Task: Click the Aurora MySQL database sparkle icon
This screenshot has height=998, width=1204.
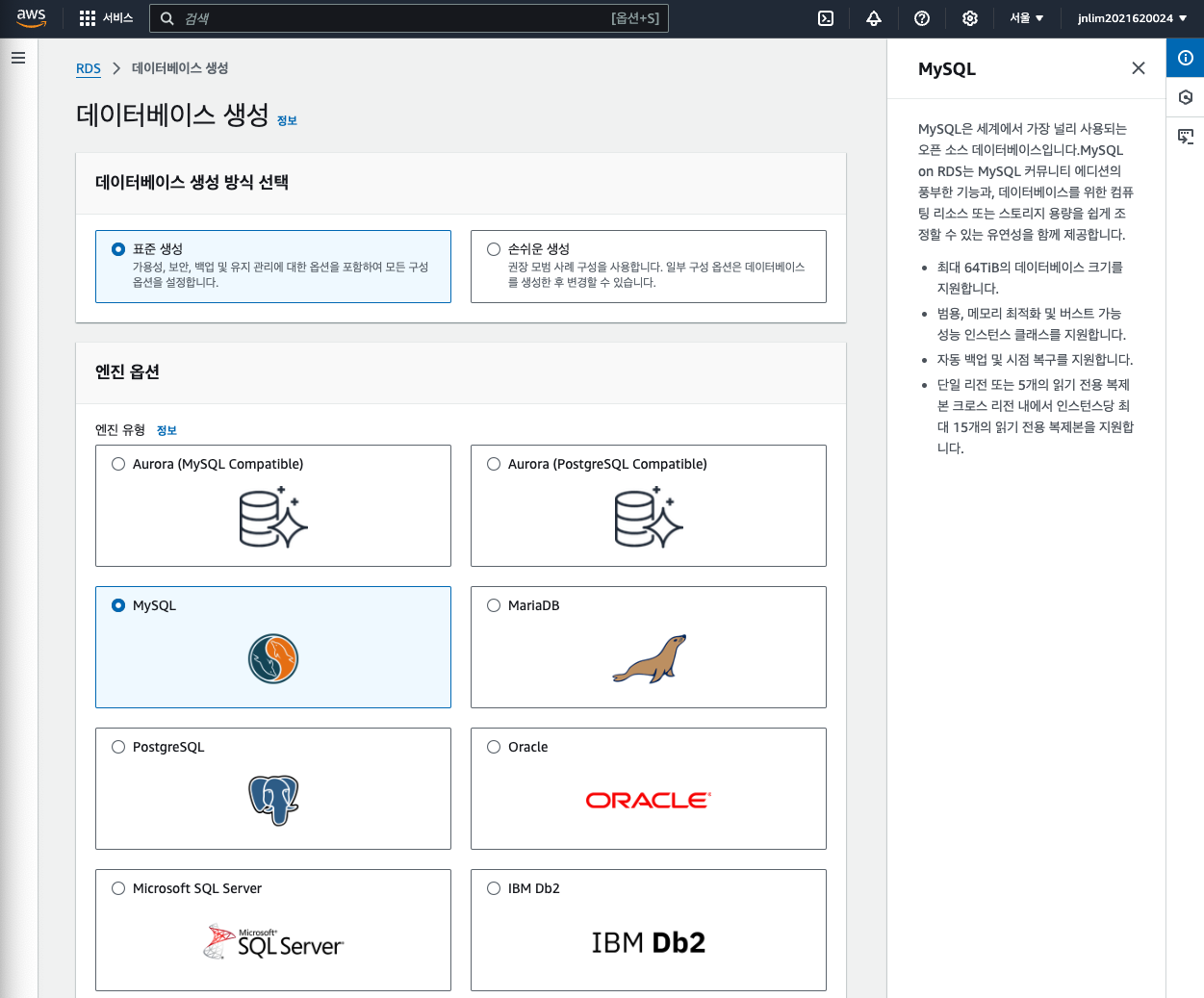Action: pos(273,518)
